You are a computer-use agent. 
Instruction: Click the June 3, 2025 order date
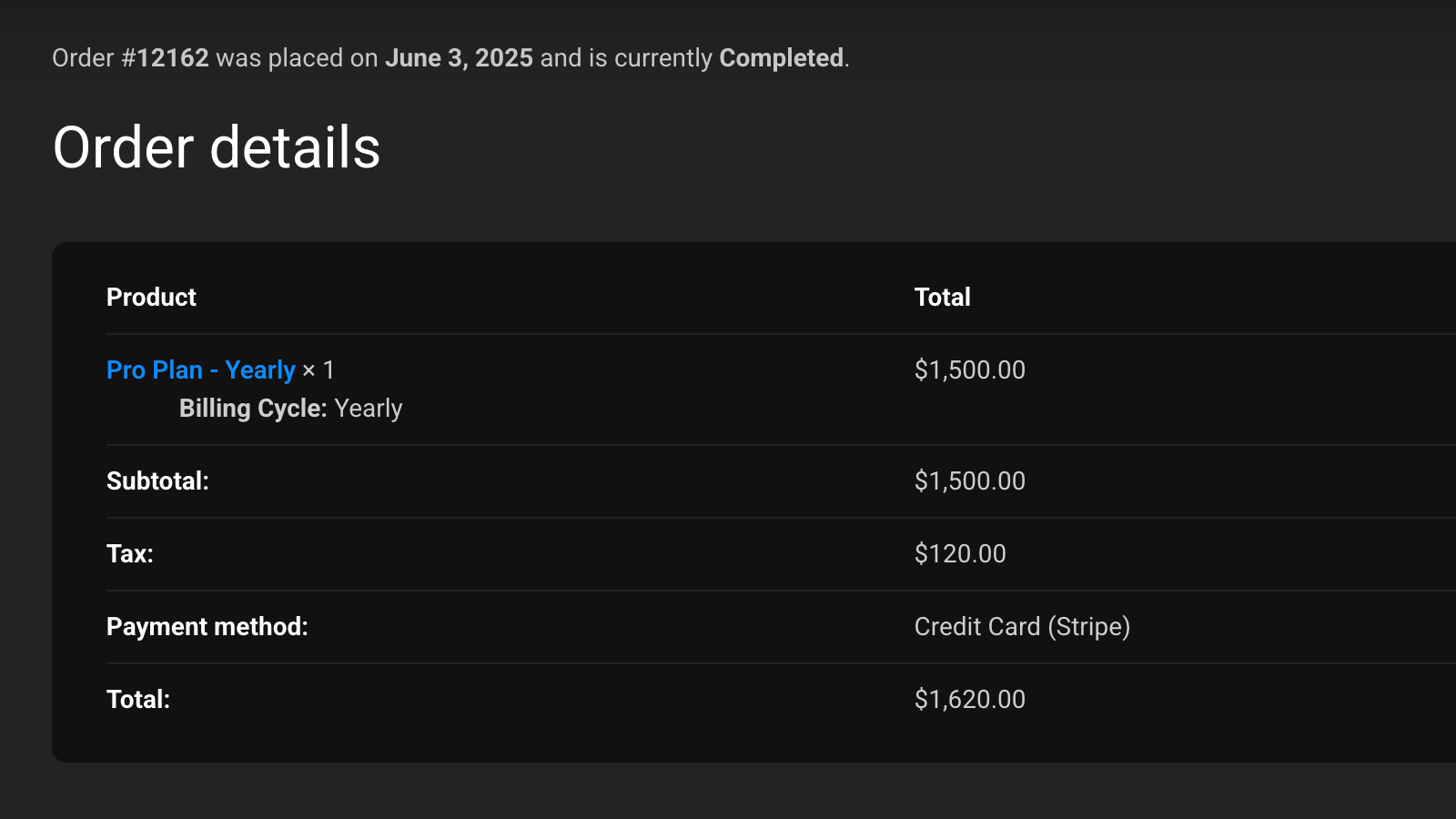[x=459, y=58]
